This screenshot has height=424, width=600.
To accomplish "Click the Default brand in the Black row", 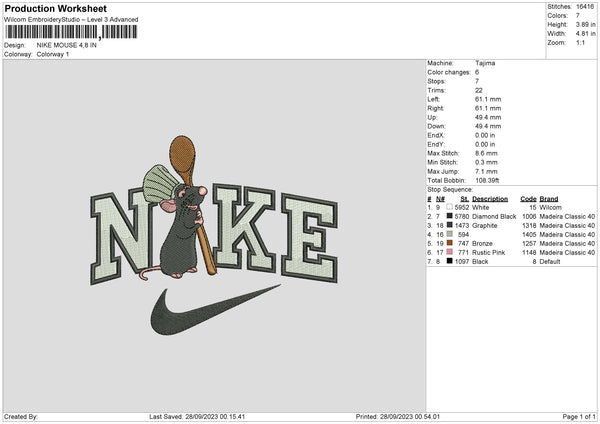I will (550, 262).
